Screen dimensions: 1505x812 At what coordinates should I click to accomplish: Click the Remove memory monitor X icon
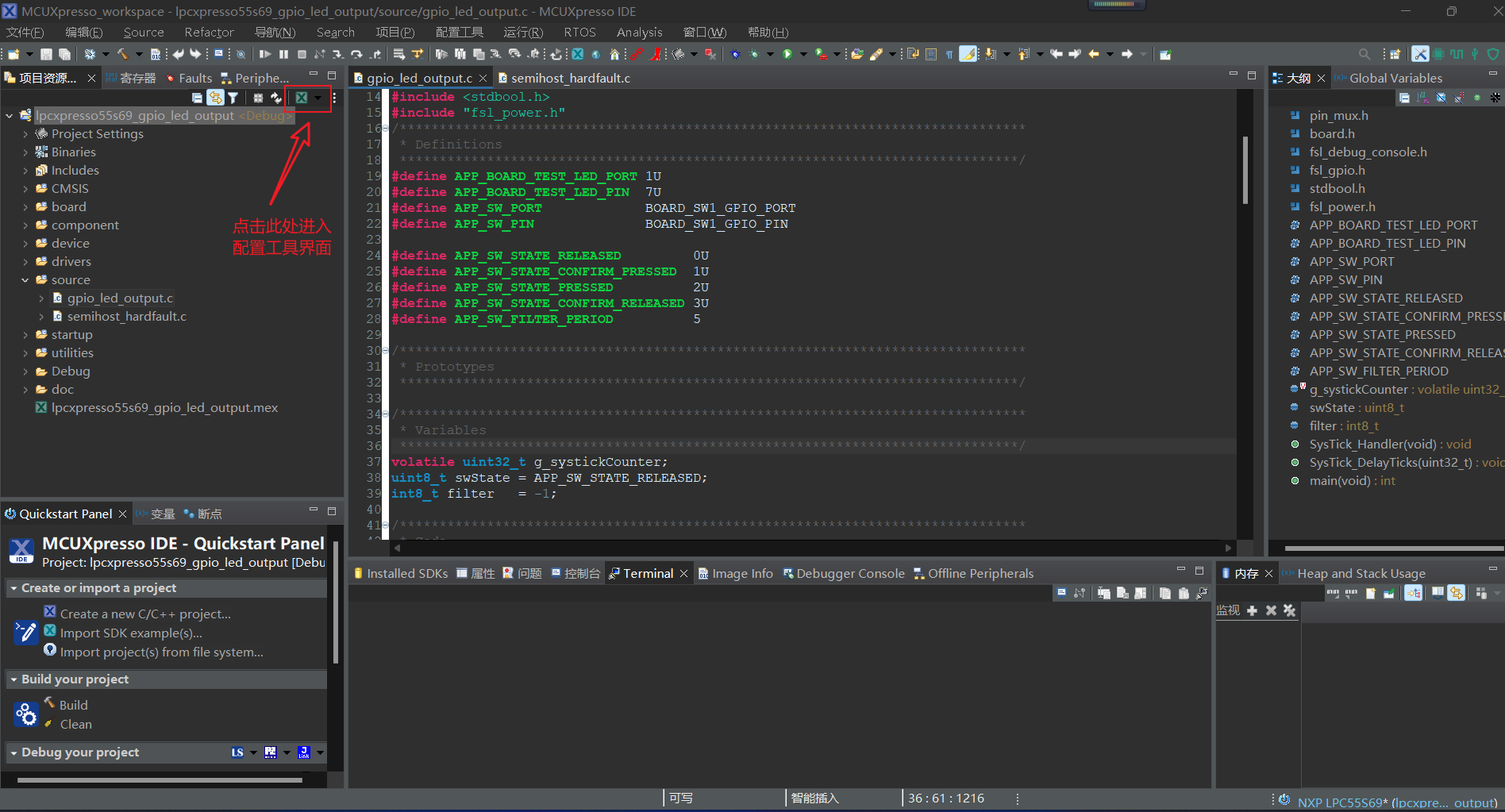[1271, 610]
